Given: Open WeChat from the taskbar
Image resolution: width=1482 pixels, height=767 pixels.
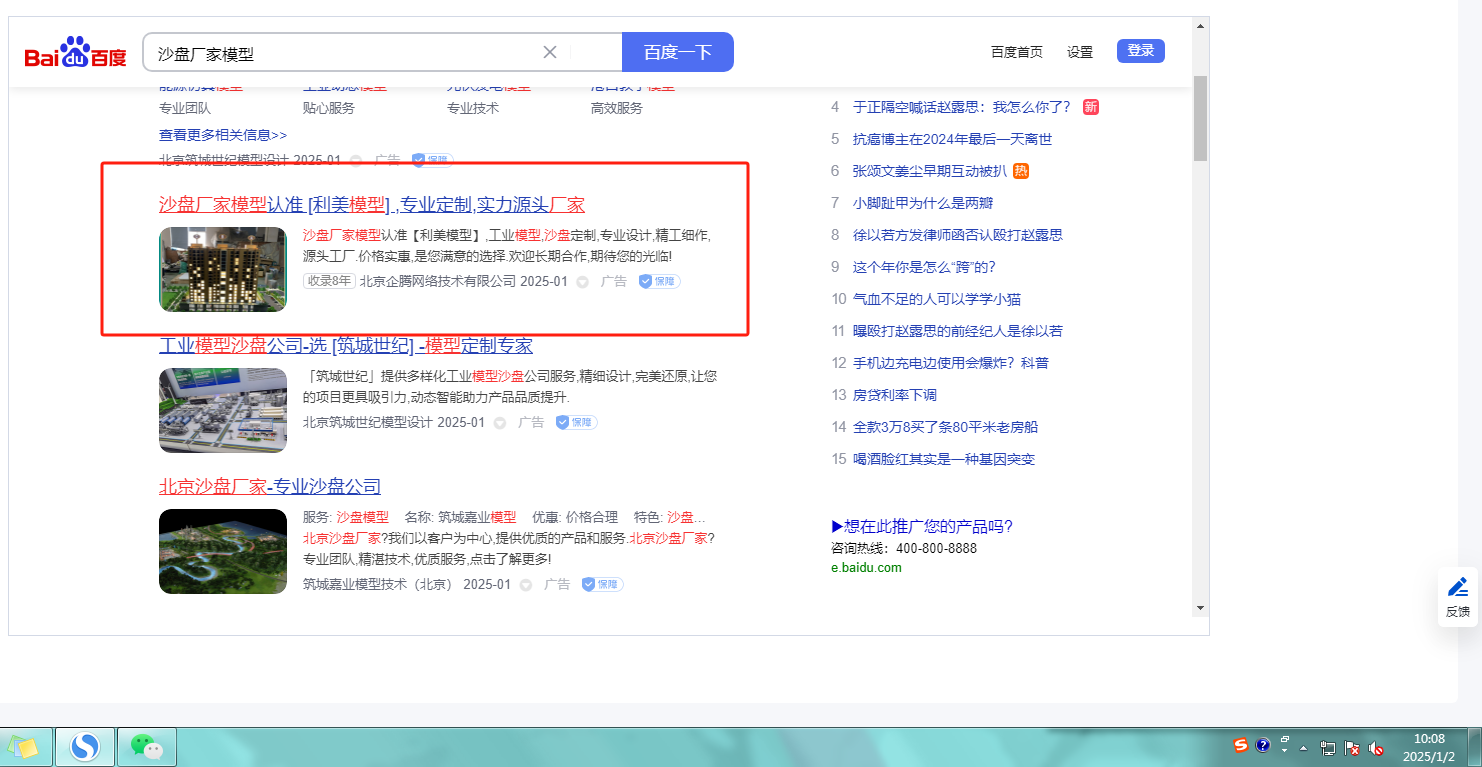Looking at the screenshot, I should [x=147, y=746].
